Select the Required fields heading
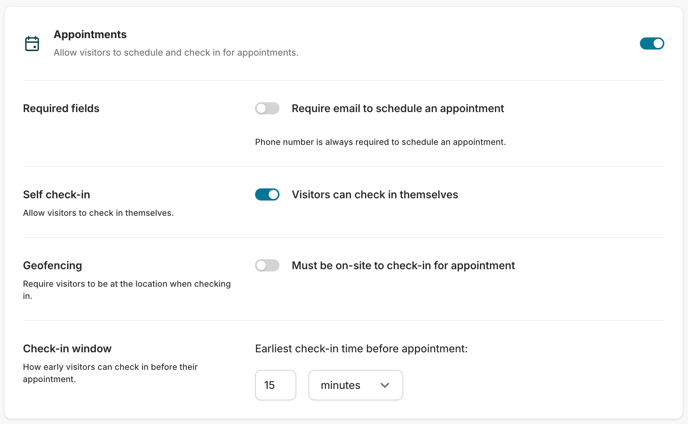 [61, 109]
